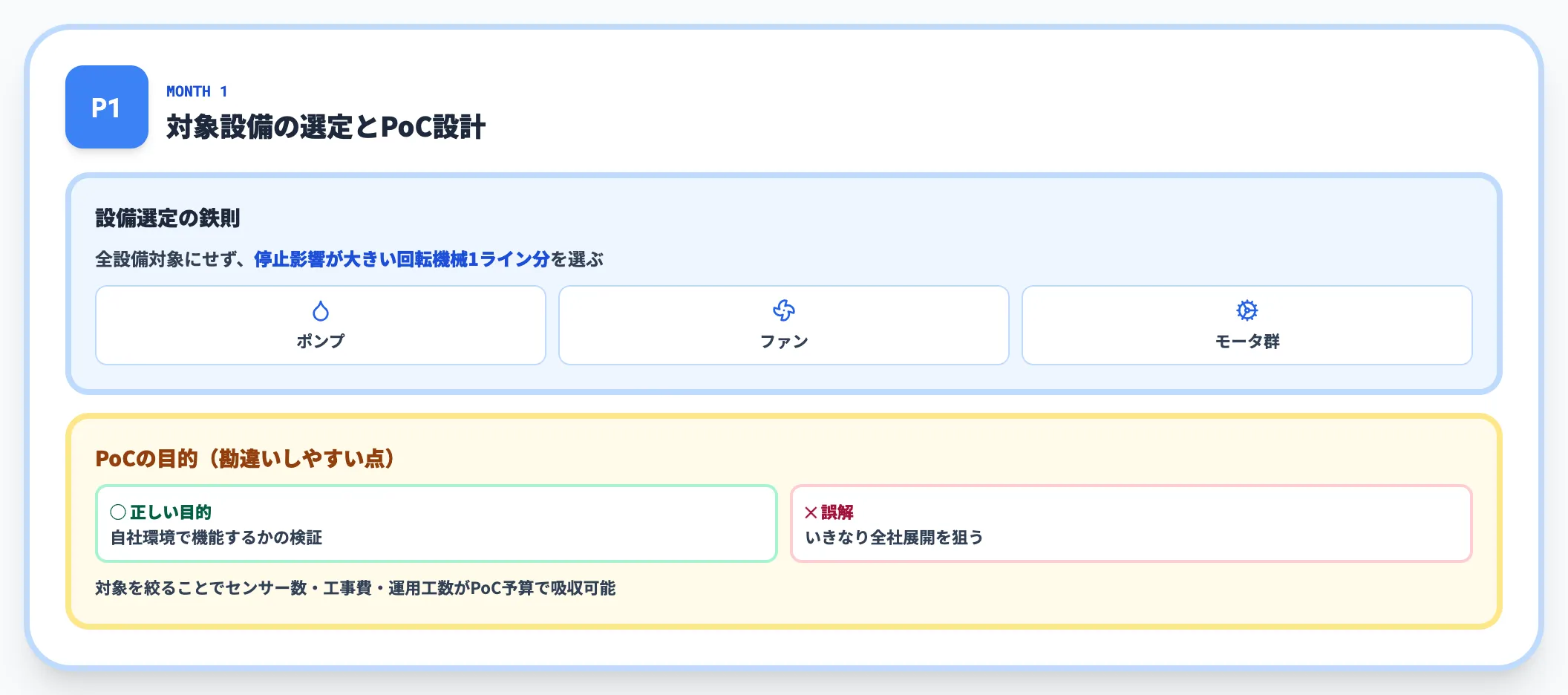The height and width of the screenshot is (695, 1568).
Task: Select the ポンプ option card
Action: click(320, 325)
